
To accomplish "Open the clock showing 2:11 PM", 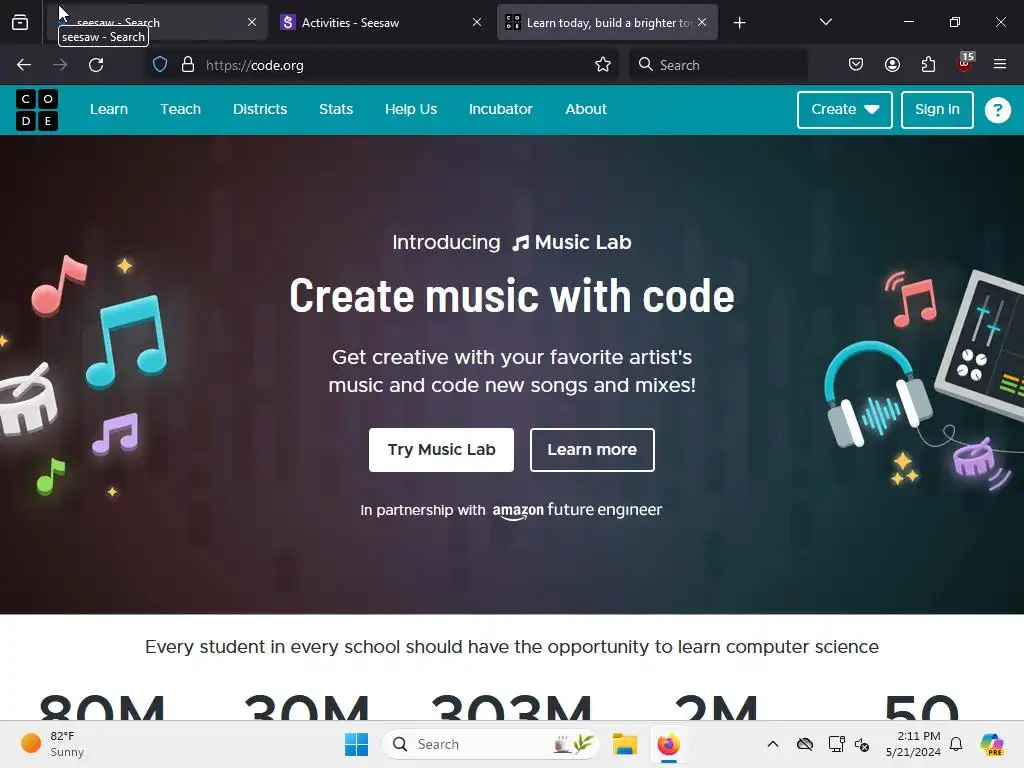I will [x=913, y=744].
